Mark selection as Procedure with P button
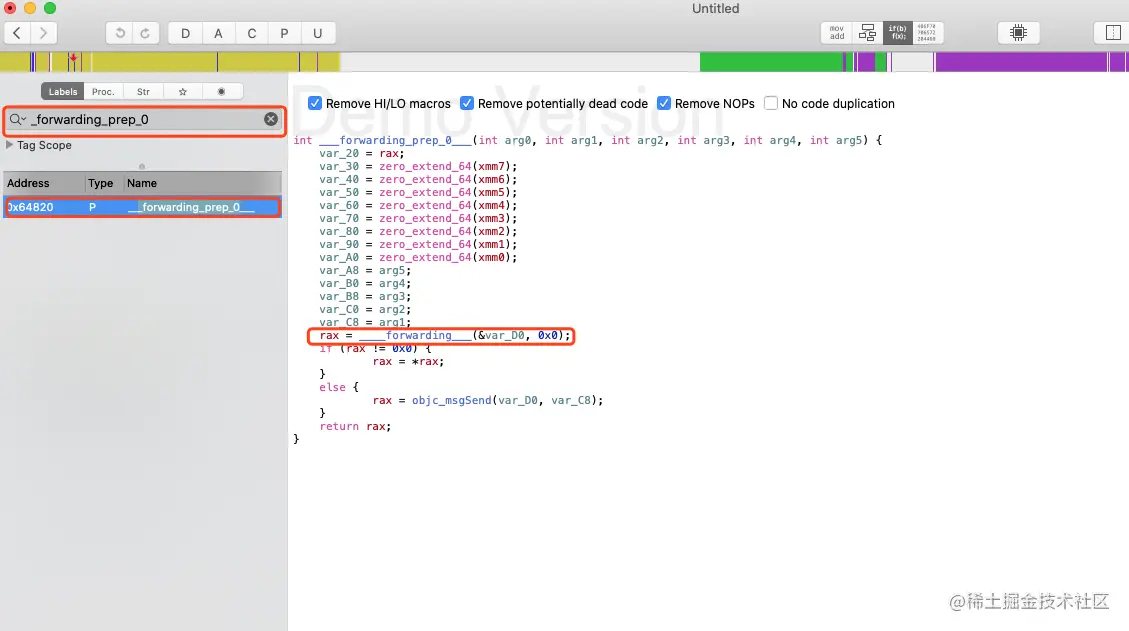The image size is (1129, 631). [284, 33]
